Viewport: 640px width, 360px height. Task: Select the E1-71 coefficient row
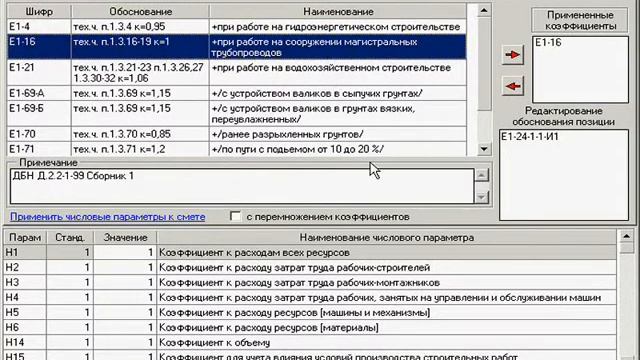237,149
